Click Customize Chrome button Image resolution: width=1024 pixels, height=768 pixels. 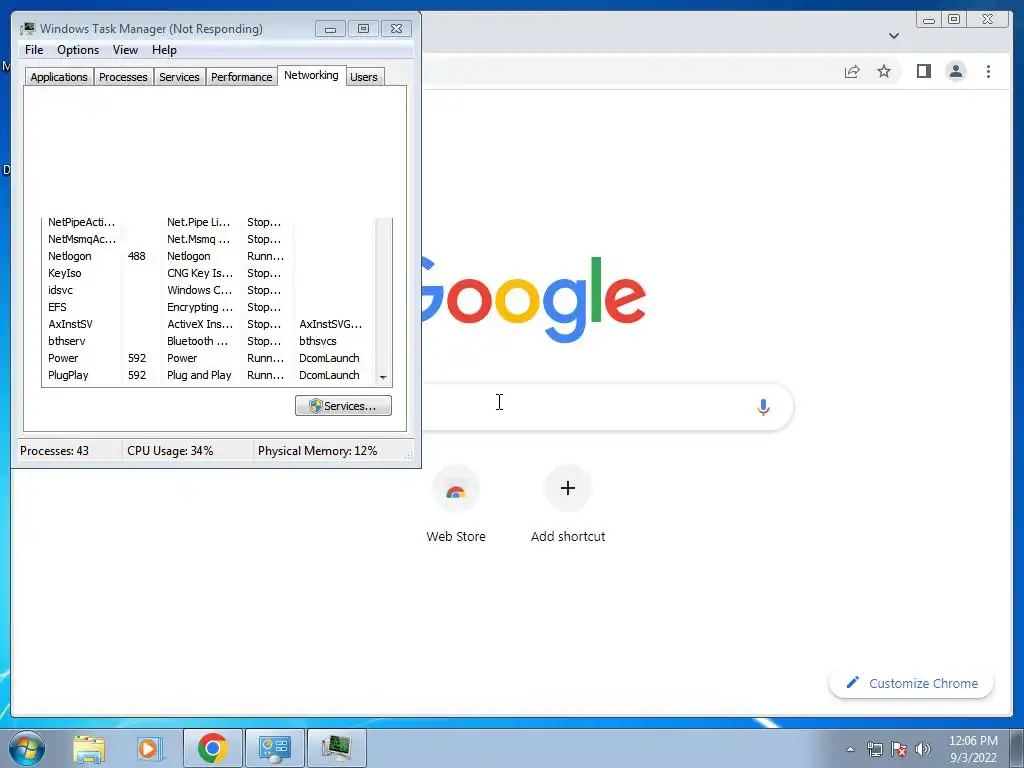click(x=911, y=683)
